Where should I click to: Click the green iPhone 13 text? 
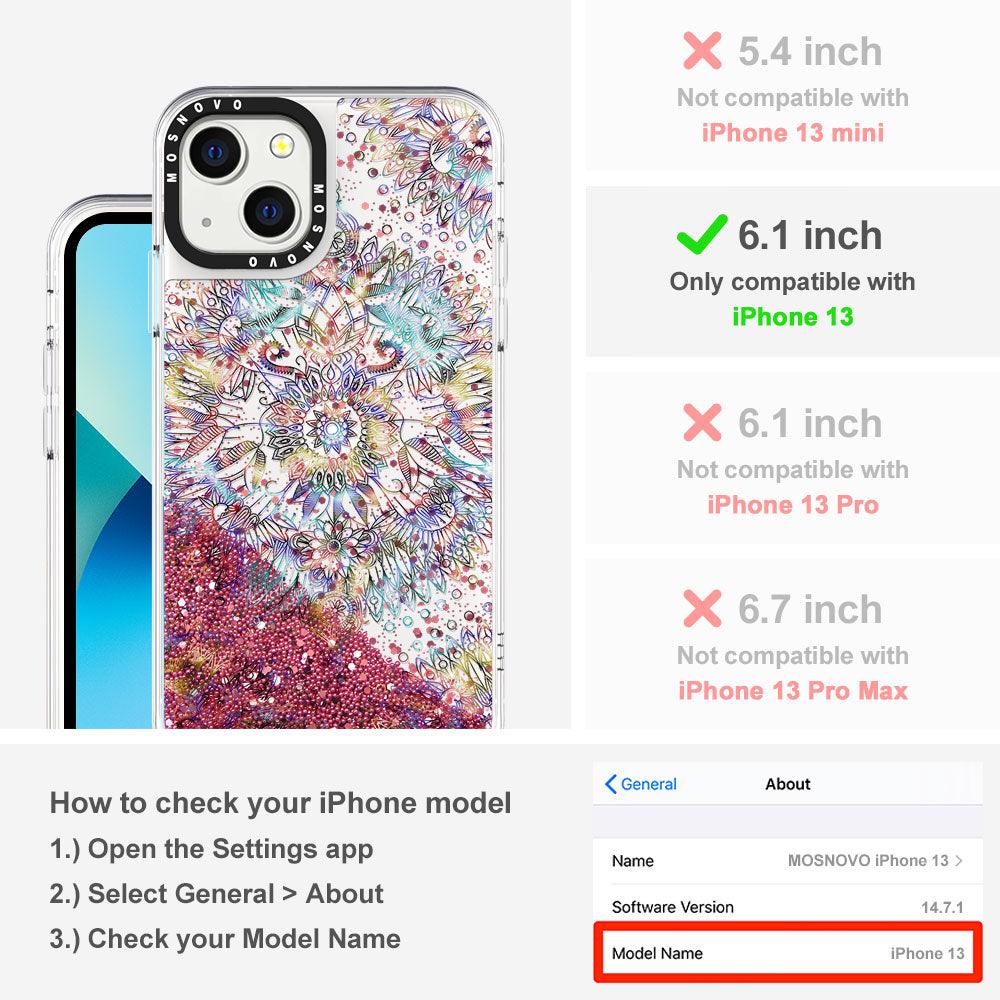point(793,316)
